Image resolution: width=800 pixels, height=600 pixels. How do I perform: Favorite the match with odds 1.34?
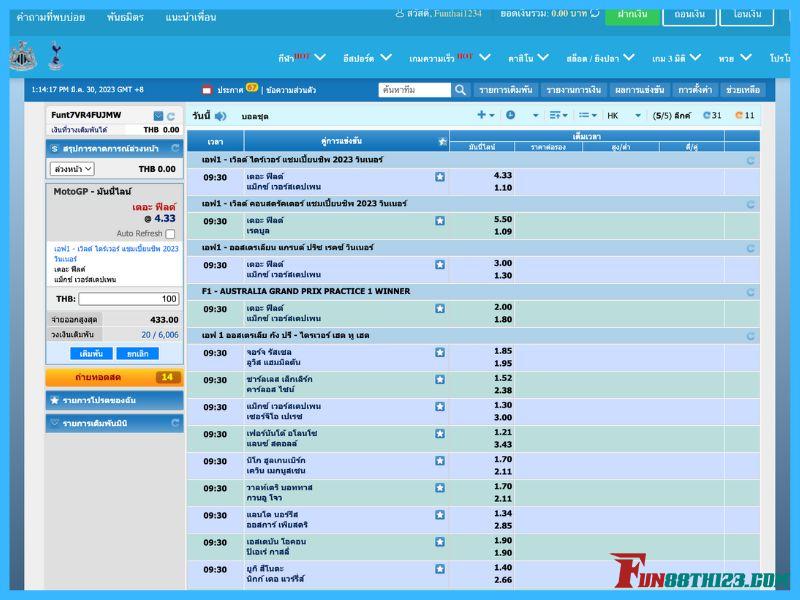tap(440, 514)
